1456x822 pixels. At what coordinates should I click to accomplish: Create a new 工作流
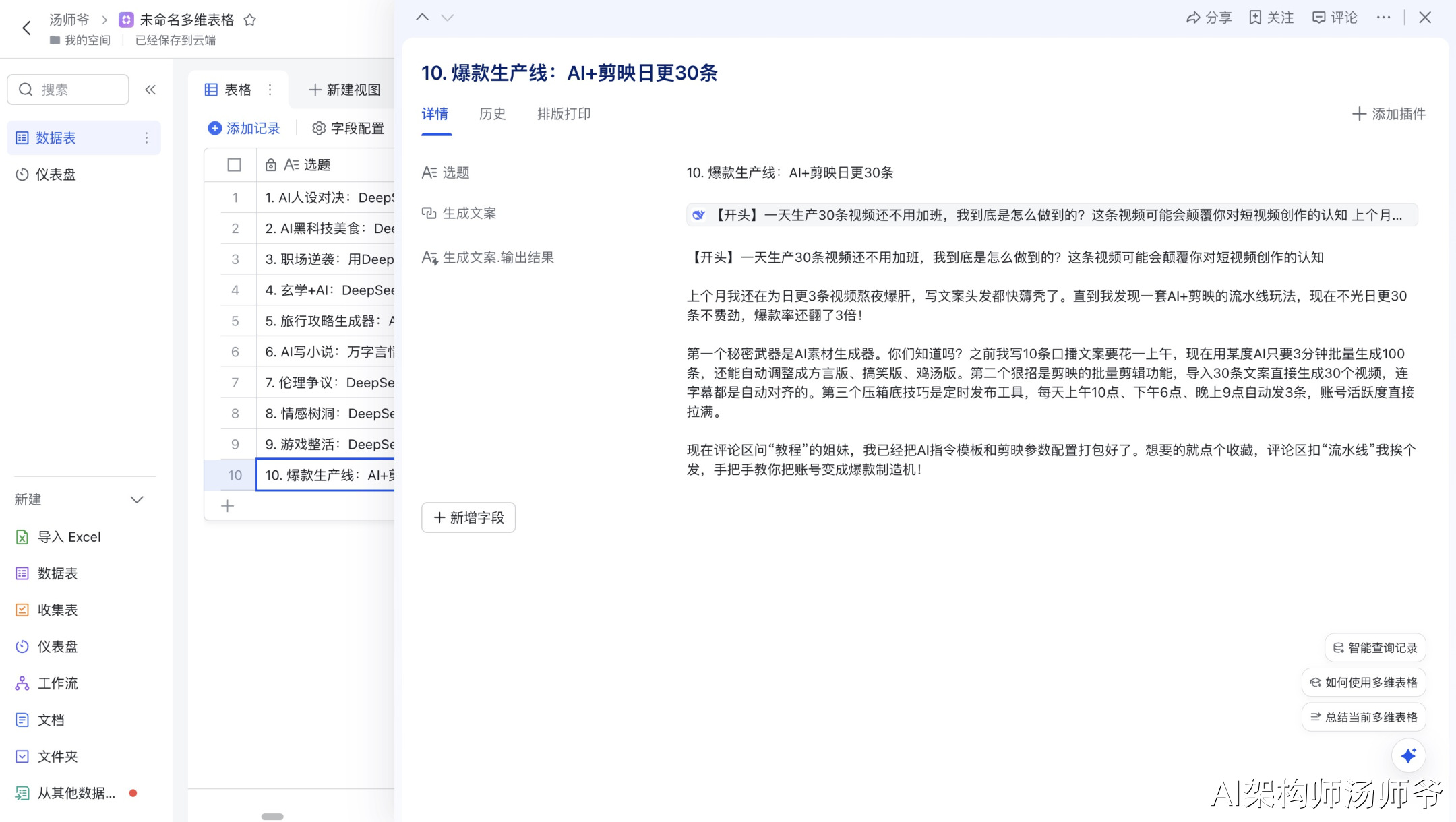pyautogui.click(x=47, y=683)
